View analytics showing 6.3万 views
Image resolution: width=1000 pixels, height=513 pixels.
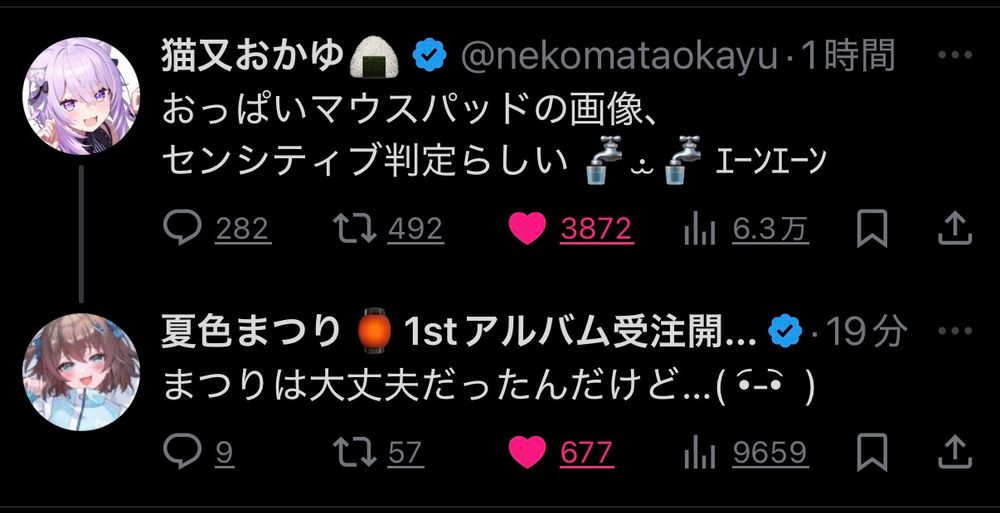coord(746,229)
